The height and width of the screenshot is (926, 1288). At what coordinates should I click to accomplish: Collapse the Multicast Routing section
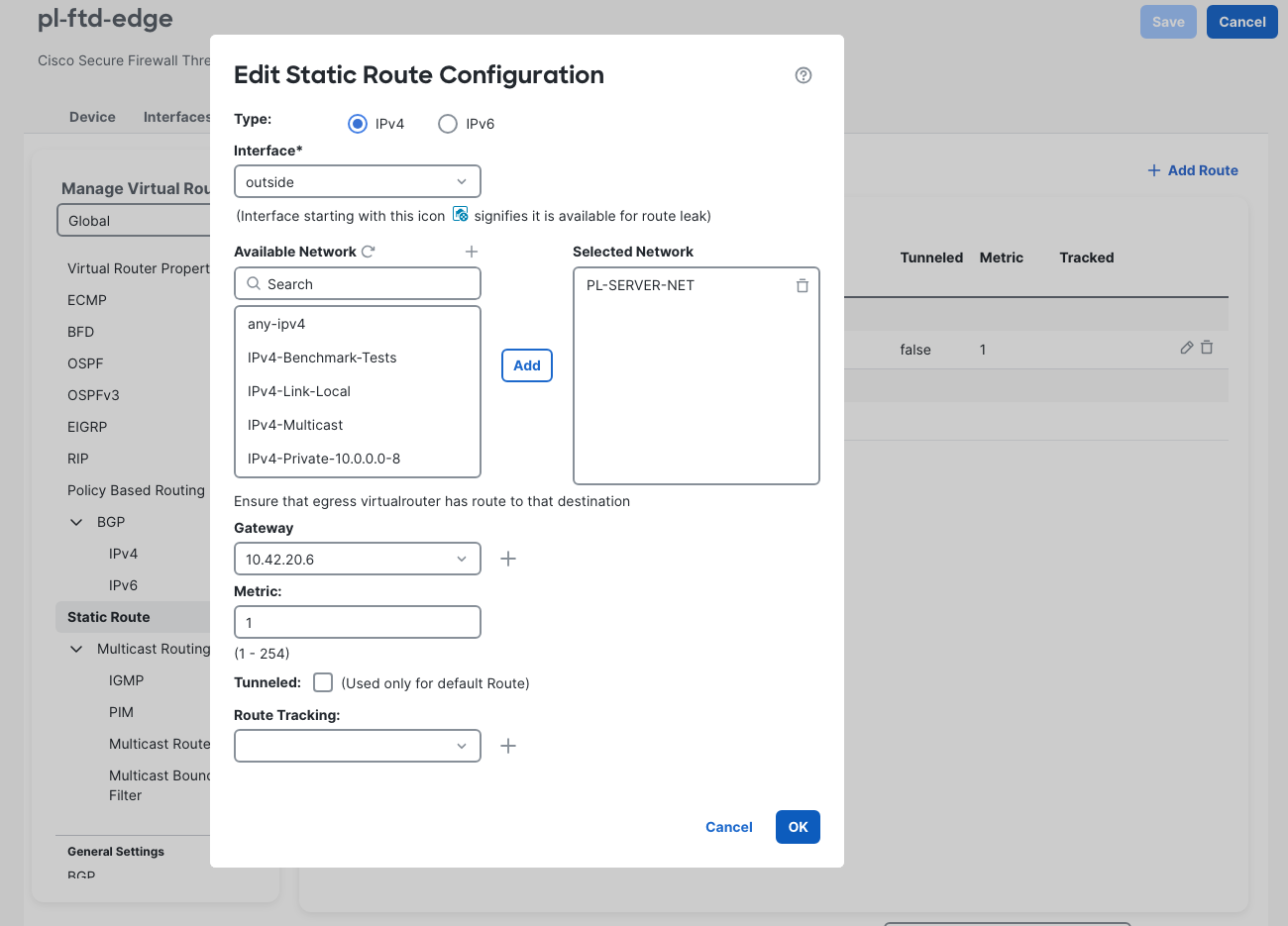[76, 649]
